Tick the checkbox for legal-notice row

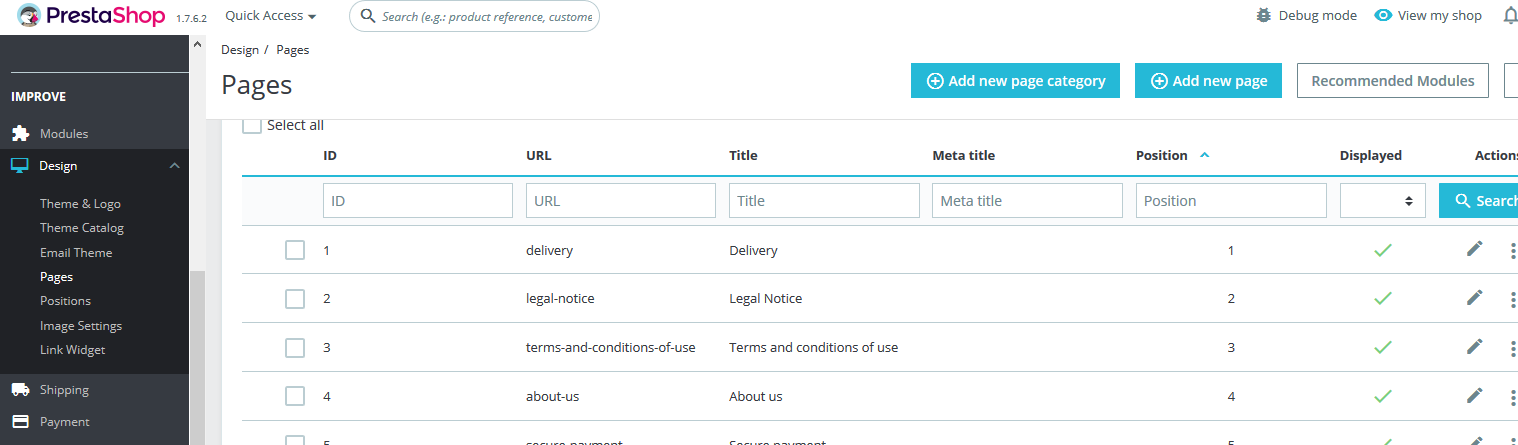tap(295, 299)
